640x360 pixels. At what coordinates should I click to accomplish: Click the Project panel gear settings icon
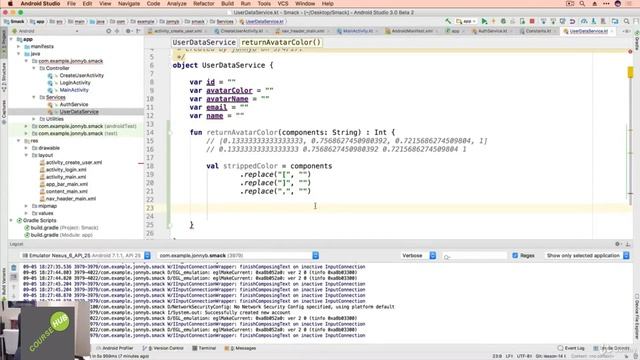[x=128, y=31]
